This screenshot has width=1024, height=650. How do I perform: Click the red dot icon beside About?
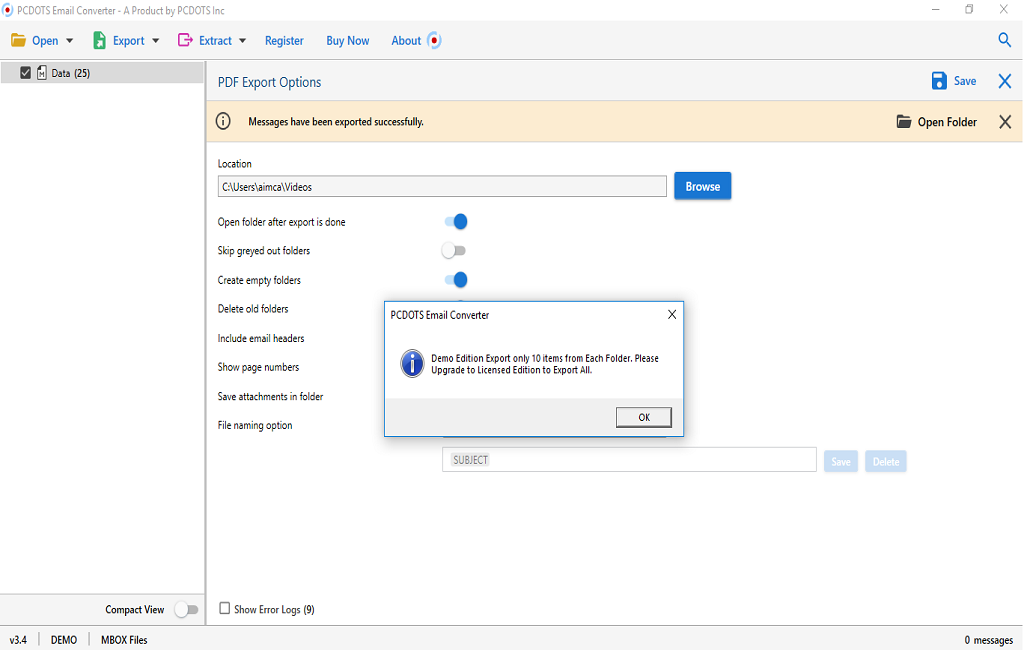(434, 41)
